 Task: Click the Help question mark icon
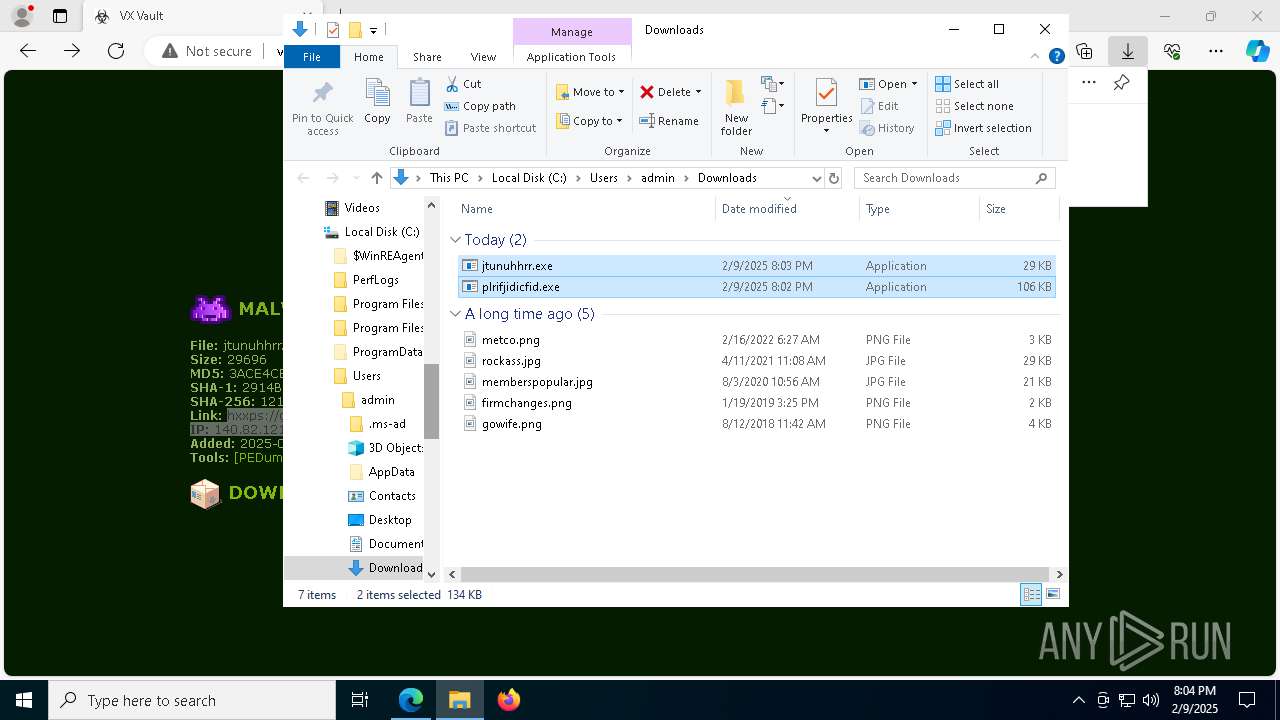(x=1056, y=57)
